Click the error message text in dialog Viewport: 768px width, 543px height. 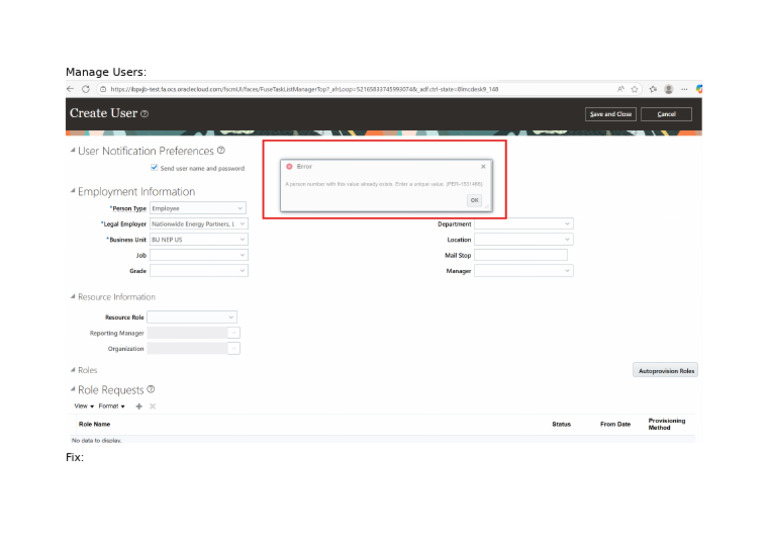384,184
